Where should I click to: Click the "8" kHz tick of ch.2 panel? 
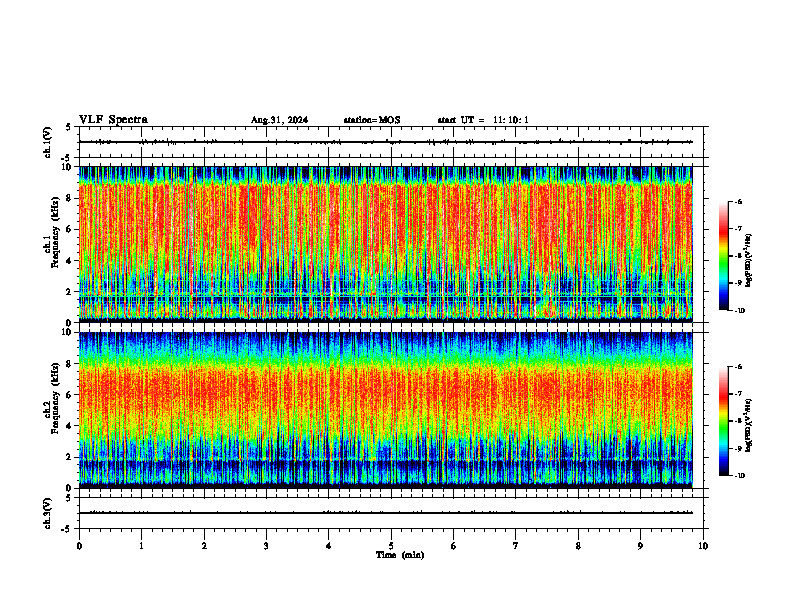70,364
